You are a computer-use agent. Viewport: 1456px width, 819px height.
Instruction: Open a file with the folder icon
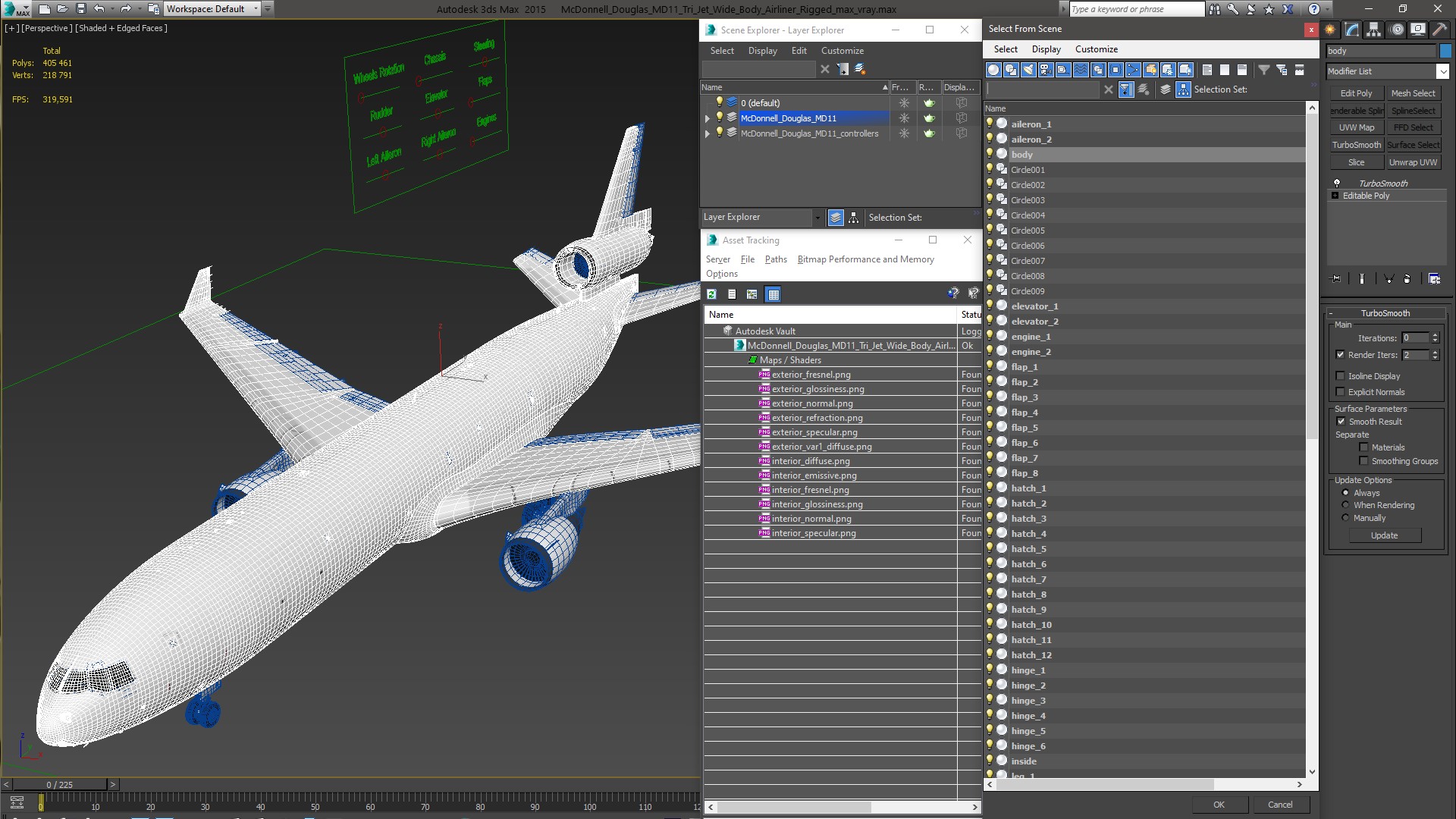point(62,9)
